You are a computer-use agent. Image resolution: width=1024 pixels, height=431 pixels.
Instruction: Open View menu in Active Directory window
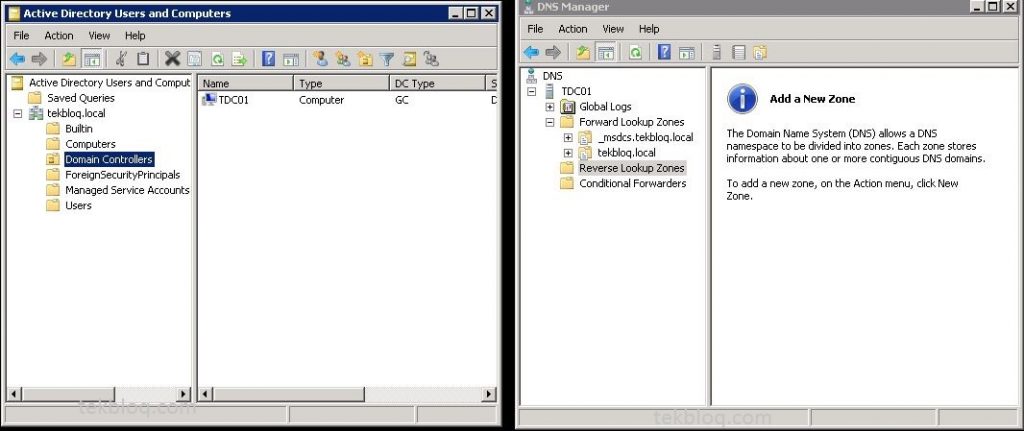tap(99, 35)
